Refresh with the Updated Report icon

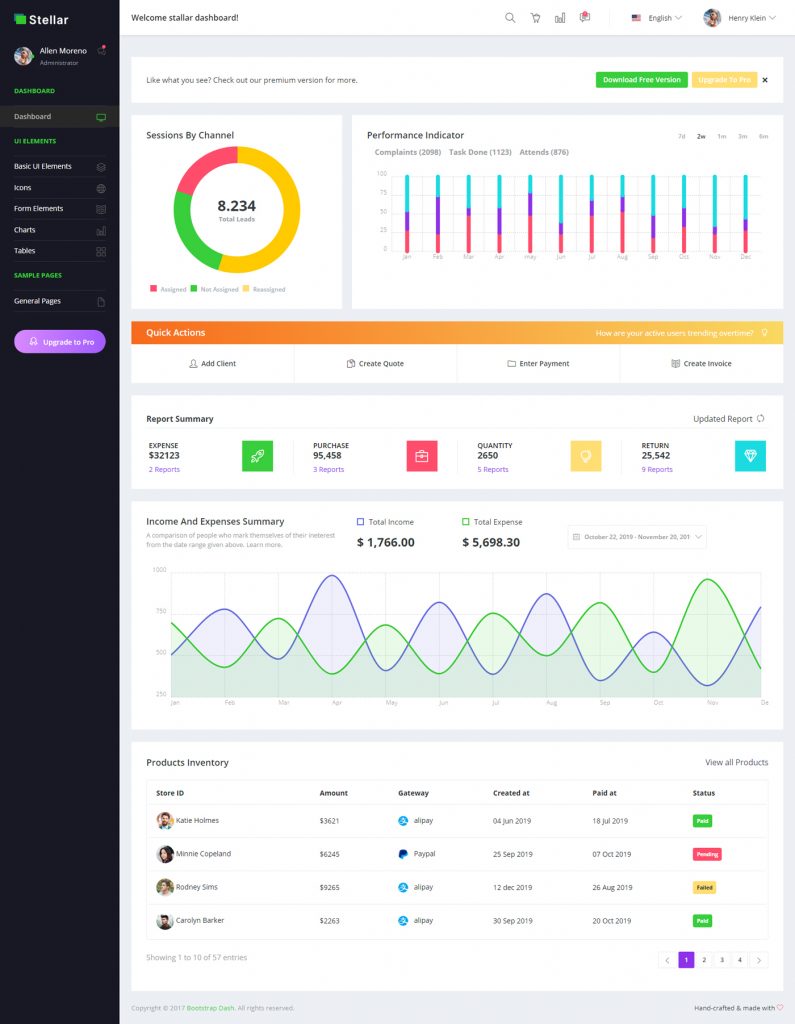click(760, 419)
